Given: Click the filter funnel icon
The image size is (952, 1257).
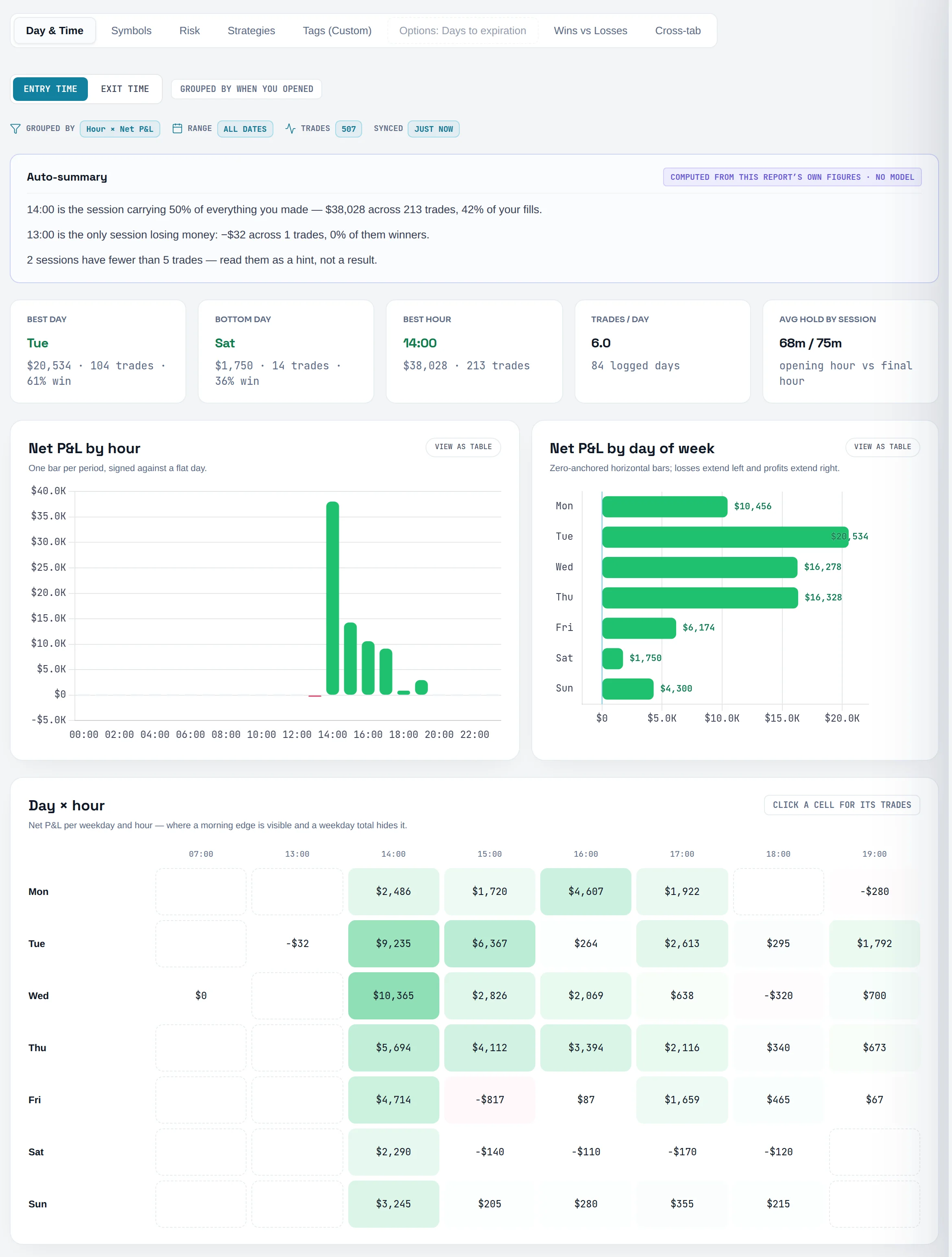Looking at the screenshot, I should (15, 129).
